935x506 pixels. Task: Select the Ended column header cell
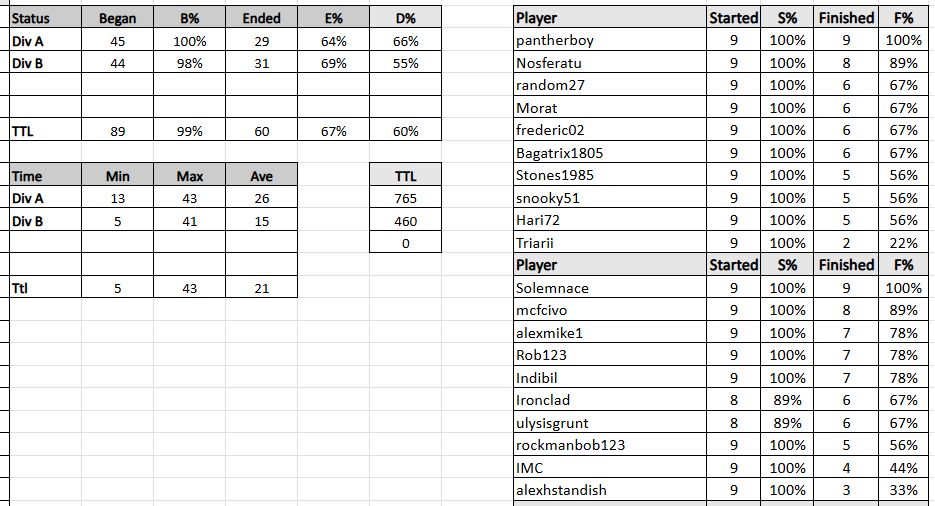click(x=261, y=18)
